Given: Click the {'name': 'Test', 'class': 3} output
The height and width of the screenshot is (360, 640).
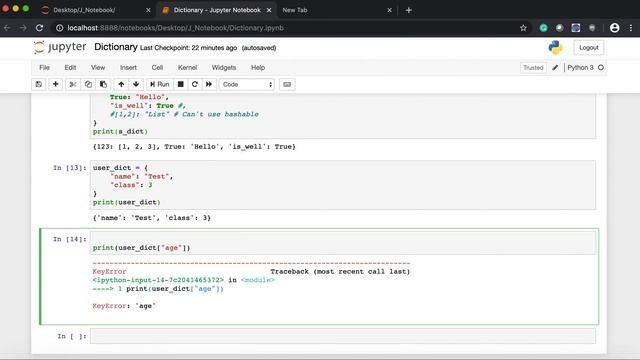Looking at the screenshot, I should [151, 218].
